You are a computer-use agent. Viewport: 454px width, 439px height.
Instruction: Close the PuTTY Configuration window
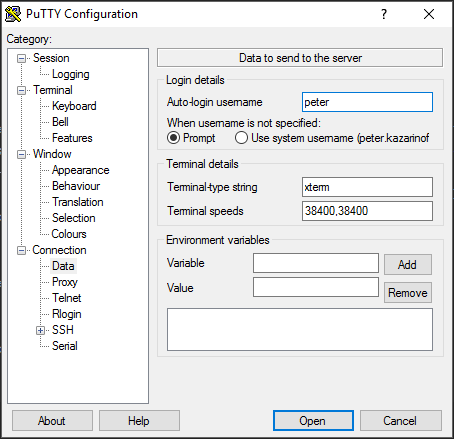pos(429,14)
